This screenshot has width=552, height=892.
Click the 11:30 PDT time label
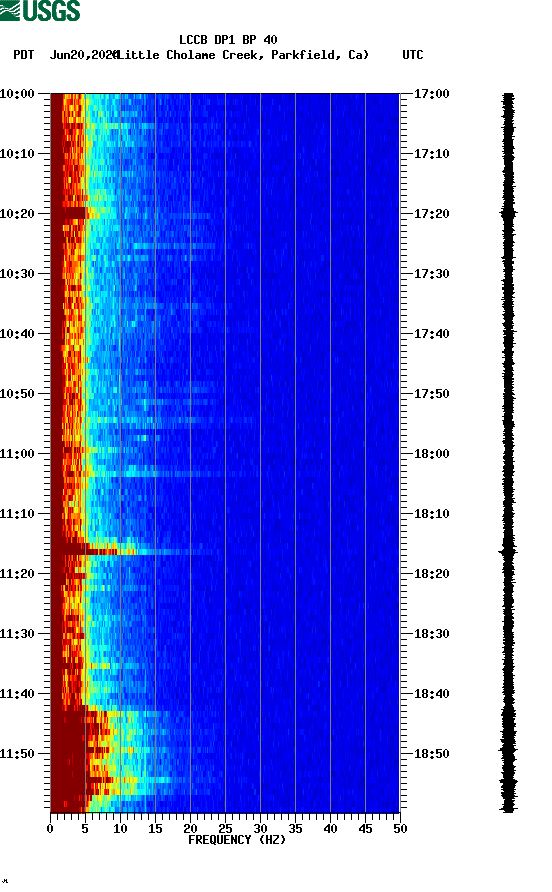(x=17, y=634)
